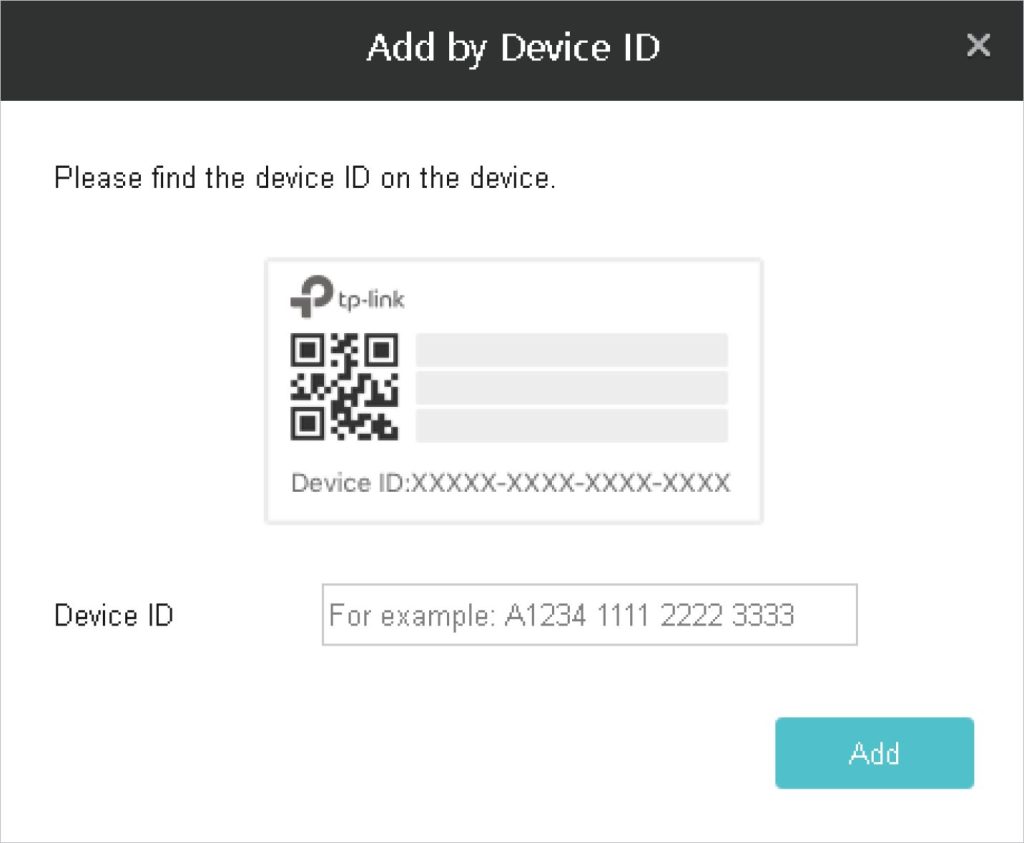Image resolution: width=1024 pixels, height=843 pixels.
Task: Click the Device ID:XXXXX example on the label
Action: pos(510,483)
